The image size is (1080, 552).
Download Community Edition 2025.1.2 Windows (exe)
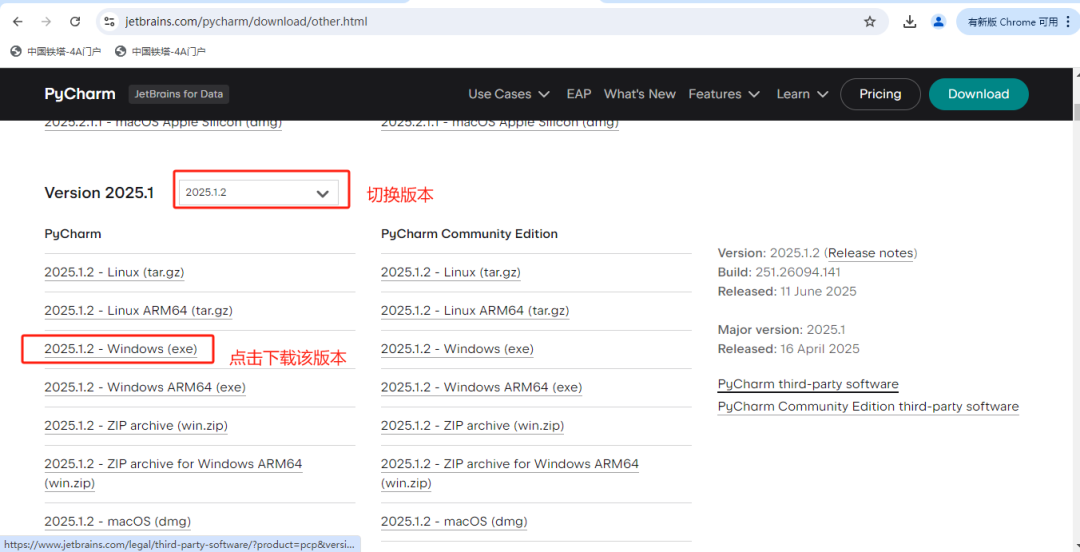tap(457, 349)
